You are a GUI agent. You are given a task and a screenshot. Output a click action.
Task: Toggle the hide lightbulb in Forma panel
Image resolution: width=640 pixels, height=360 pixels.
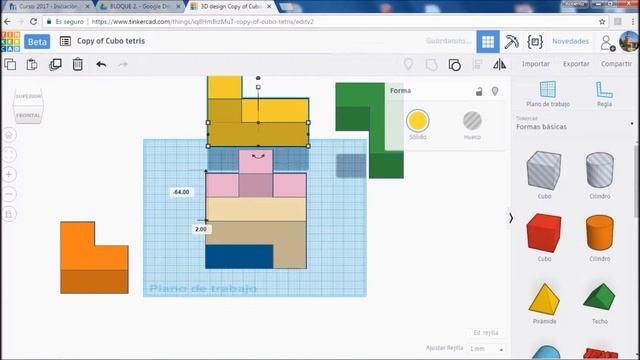click(495, 91)
